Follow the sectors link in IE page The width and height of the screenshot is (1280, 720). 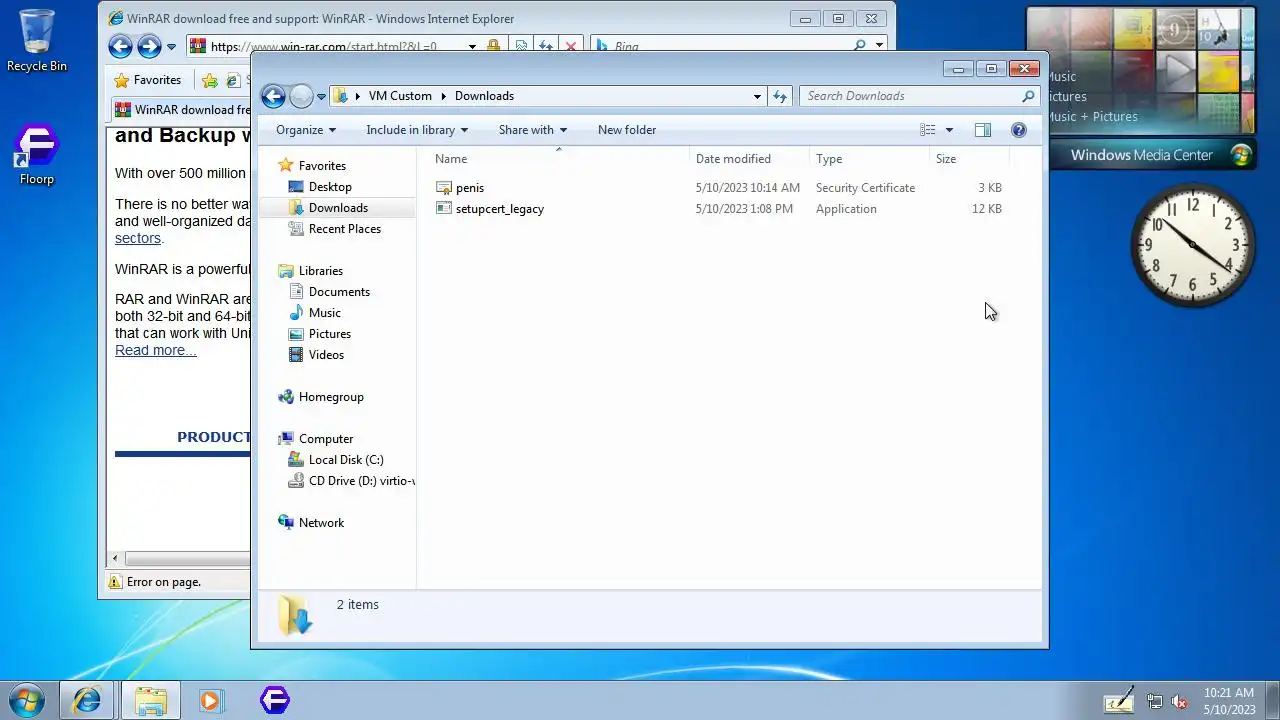click(138, 238)
